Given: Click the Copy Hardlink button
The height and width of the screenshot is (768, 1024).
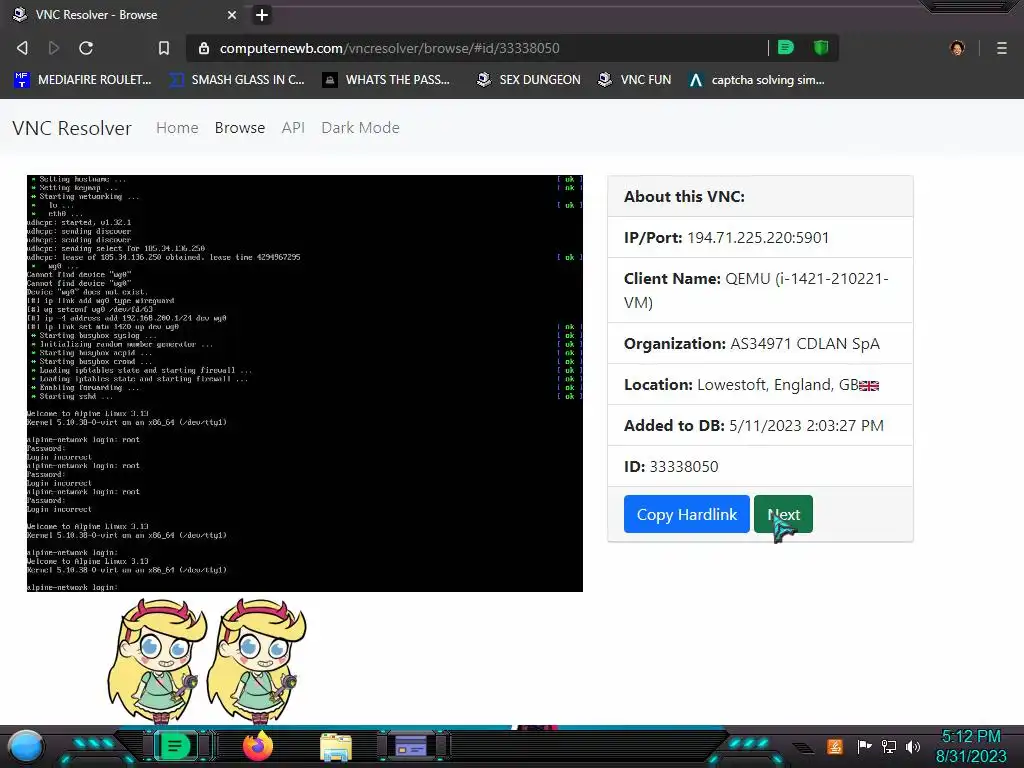Looking at the screenshot, I should tap(686, 515).
